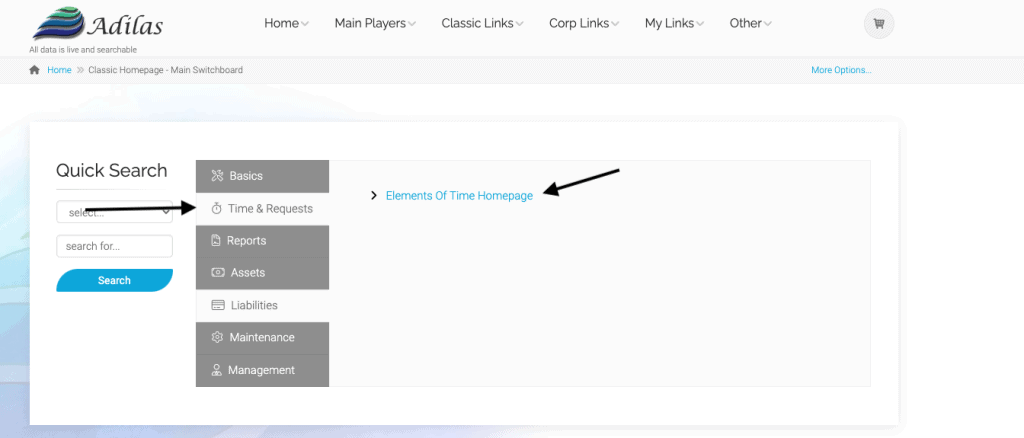
Task: Click the Search button
Action: pos(114,280)
